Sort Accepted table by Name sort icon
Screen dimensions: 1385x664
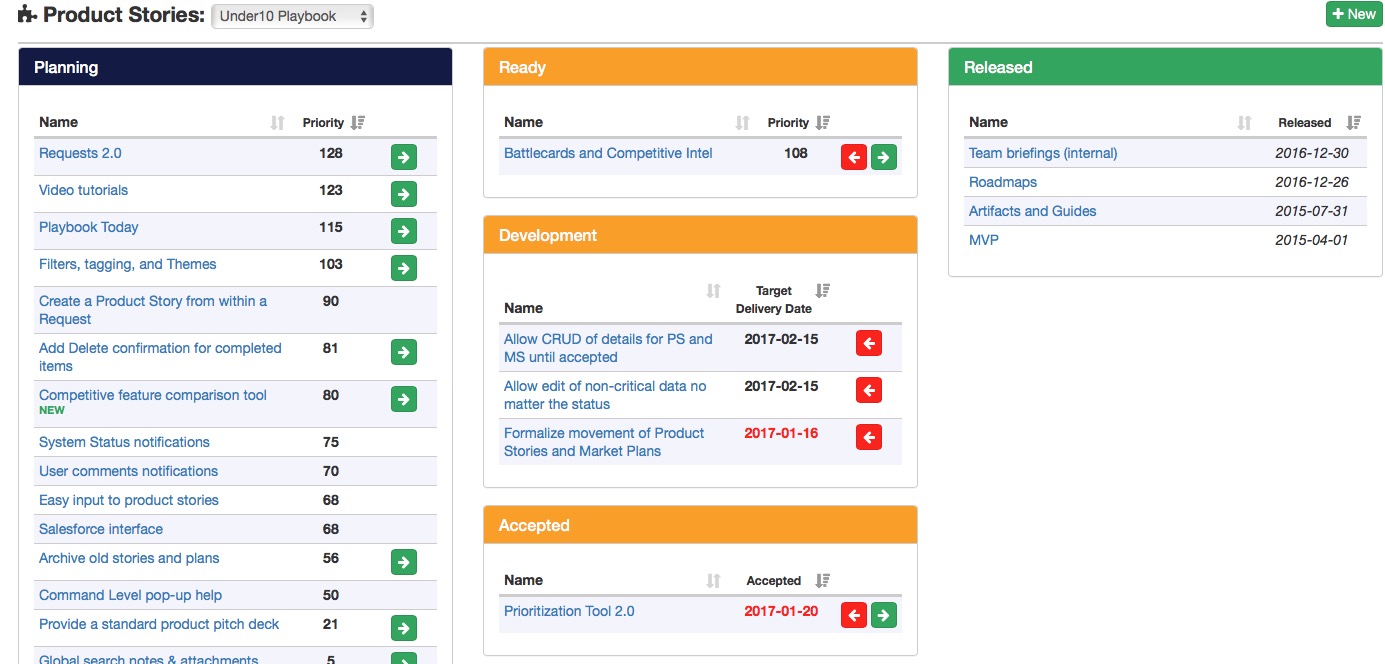point(713,581)
